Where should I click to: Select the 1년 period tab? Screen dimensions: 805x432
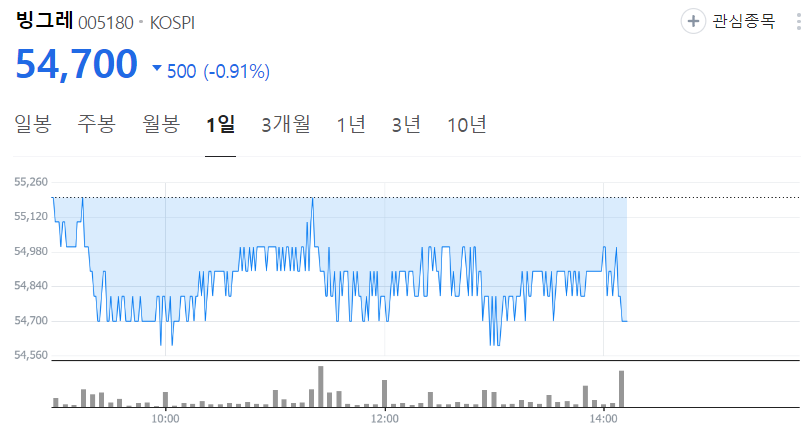coord(351,124)
